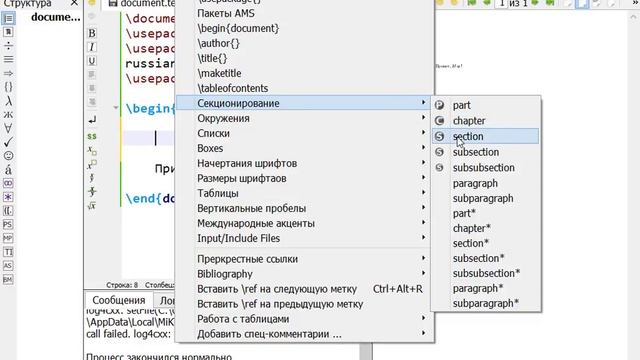The height and width of the screenshot is (360, 640).
Task: Apply italic with the I toolbar icon
Action: point(92,47)
